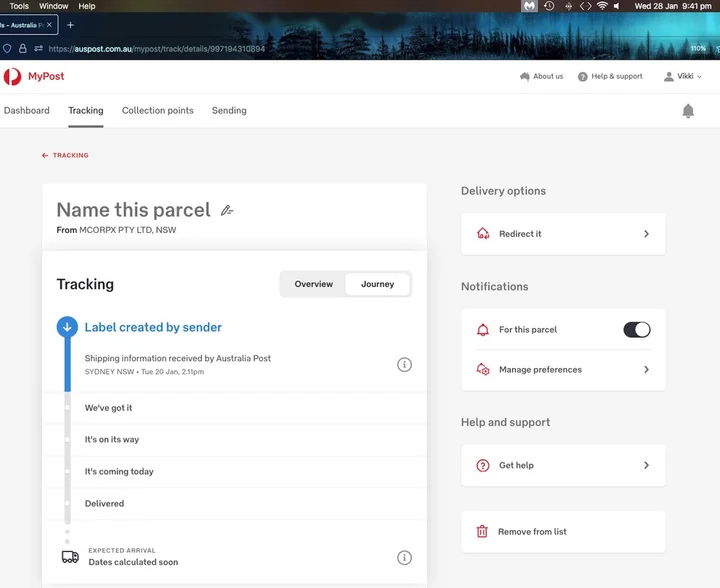The height and width of the screenshot is (588, 720).
Task: Select the Journey view
Action: tap(377, 284)
